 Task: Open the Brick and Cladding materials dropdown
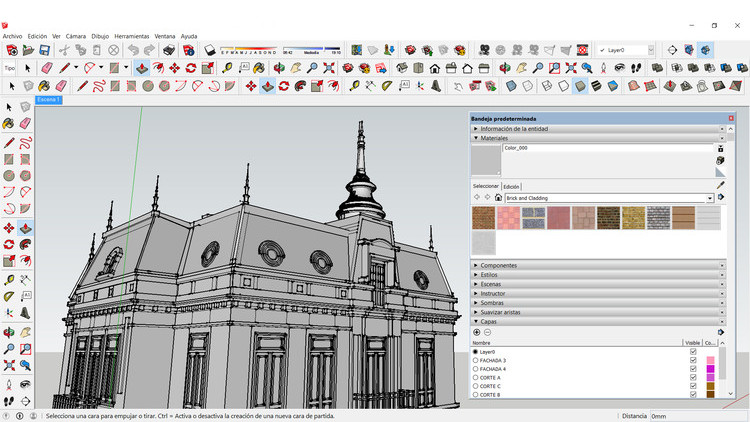coord(710,198)
